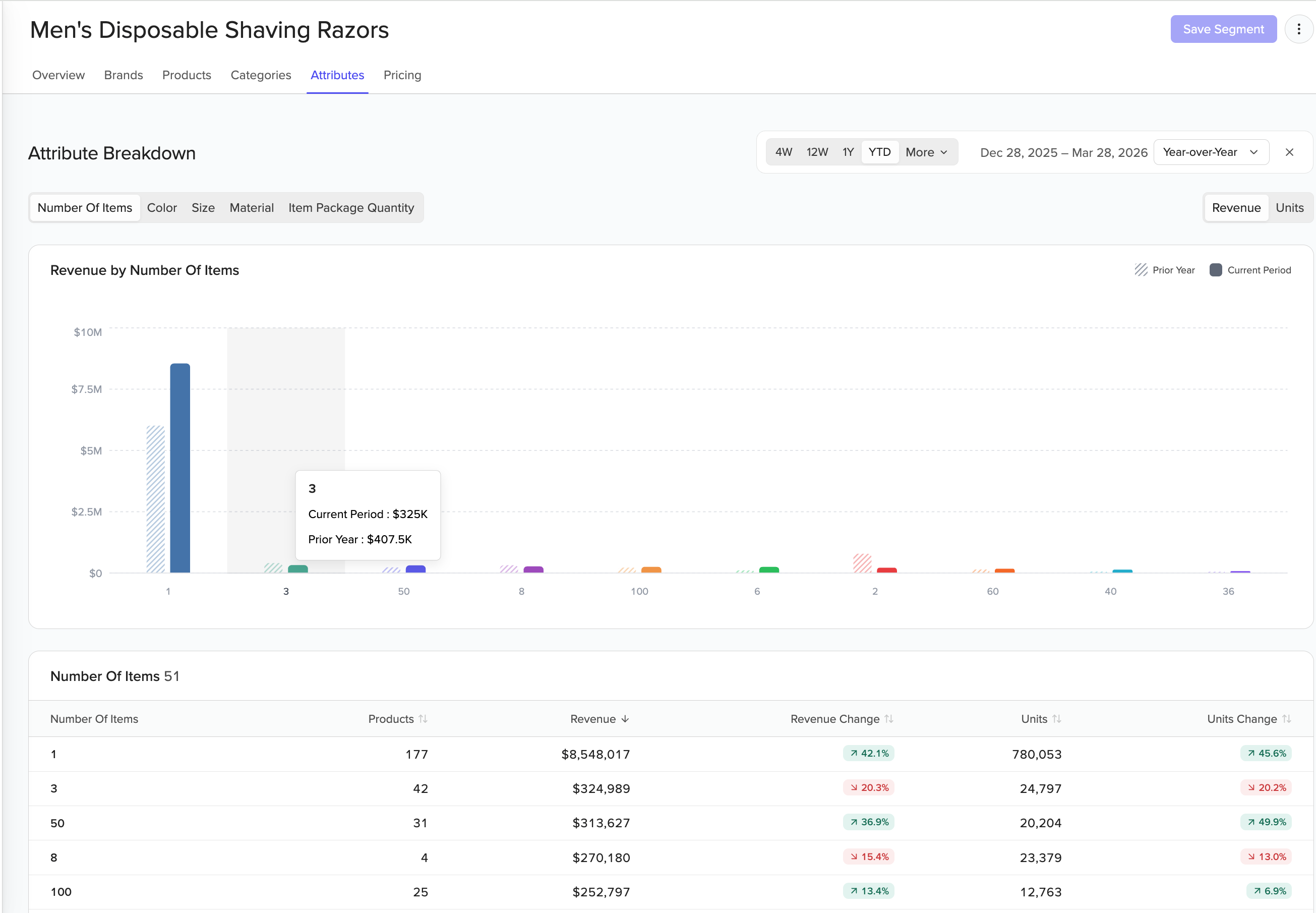The width and height of the screenshot is (1316, 913).
Task: Click x-axis label 60 in the chart
Action: click(992, 592)
